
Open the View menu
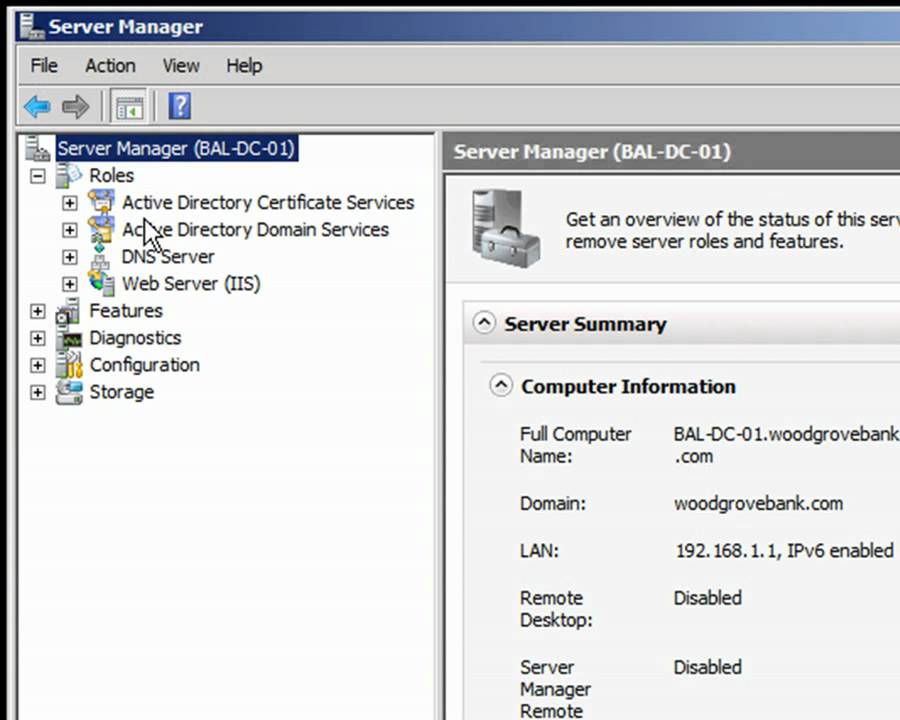tap(181, 66)
